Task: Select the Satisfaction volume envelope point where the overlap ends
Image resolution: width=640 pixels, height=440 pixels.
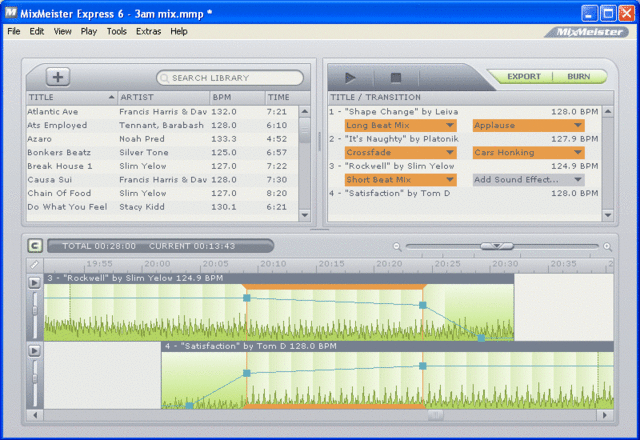Action: (423, 366)
